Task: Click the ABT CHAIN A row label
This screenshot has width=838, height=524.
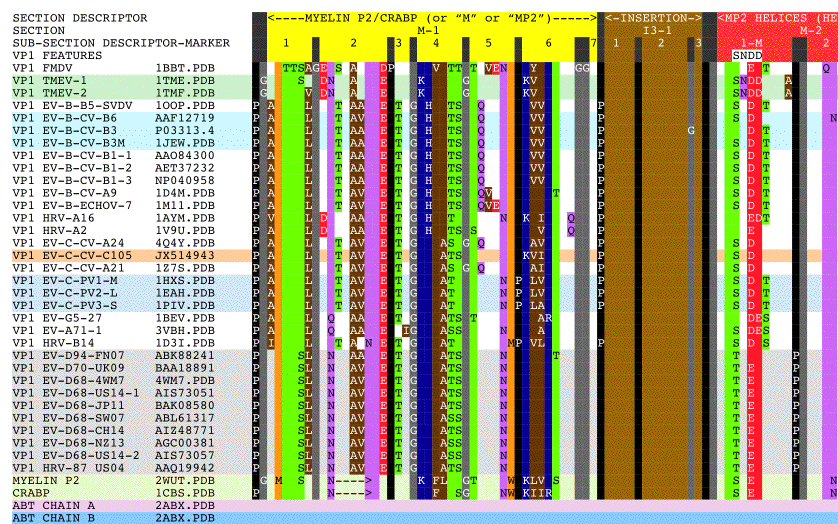Action: tap(53, 505)
